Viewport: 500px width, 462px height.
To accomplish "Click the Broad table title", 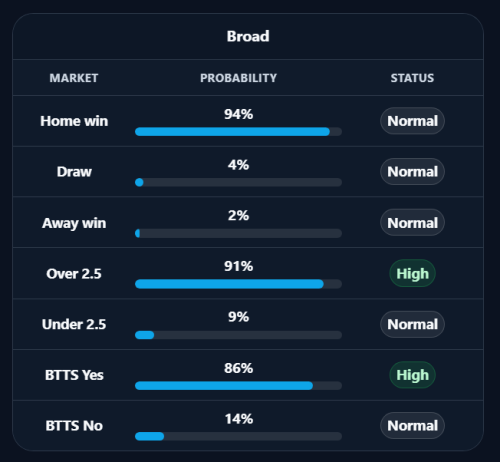I will pos(248,36).
